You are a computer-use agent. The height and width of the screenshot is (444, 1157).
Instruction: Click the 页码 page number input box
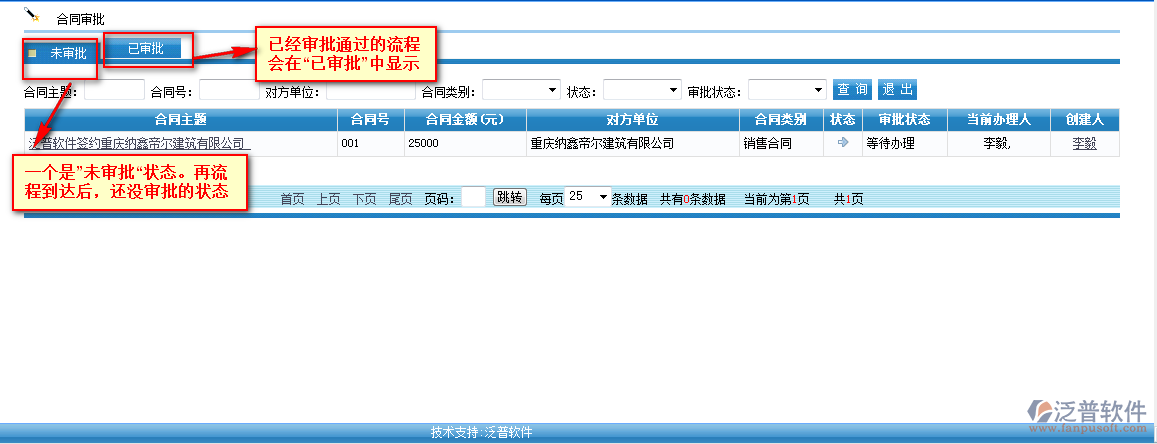coord(473,198)
